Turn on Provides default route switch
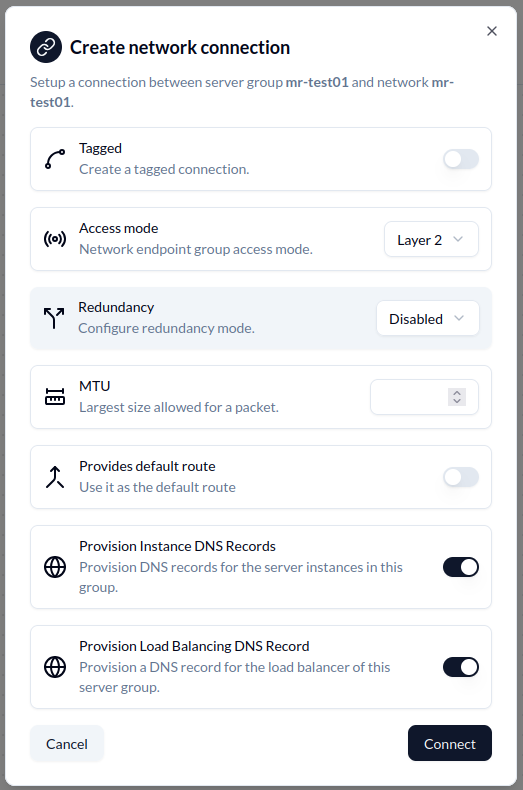Viewport: 523px width, 790px height. (461, 477)
